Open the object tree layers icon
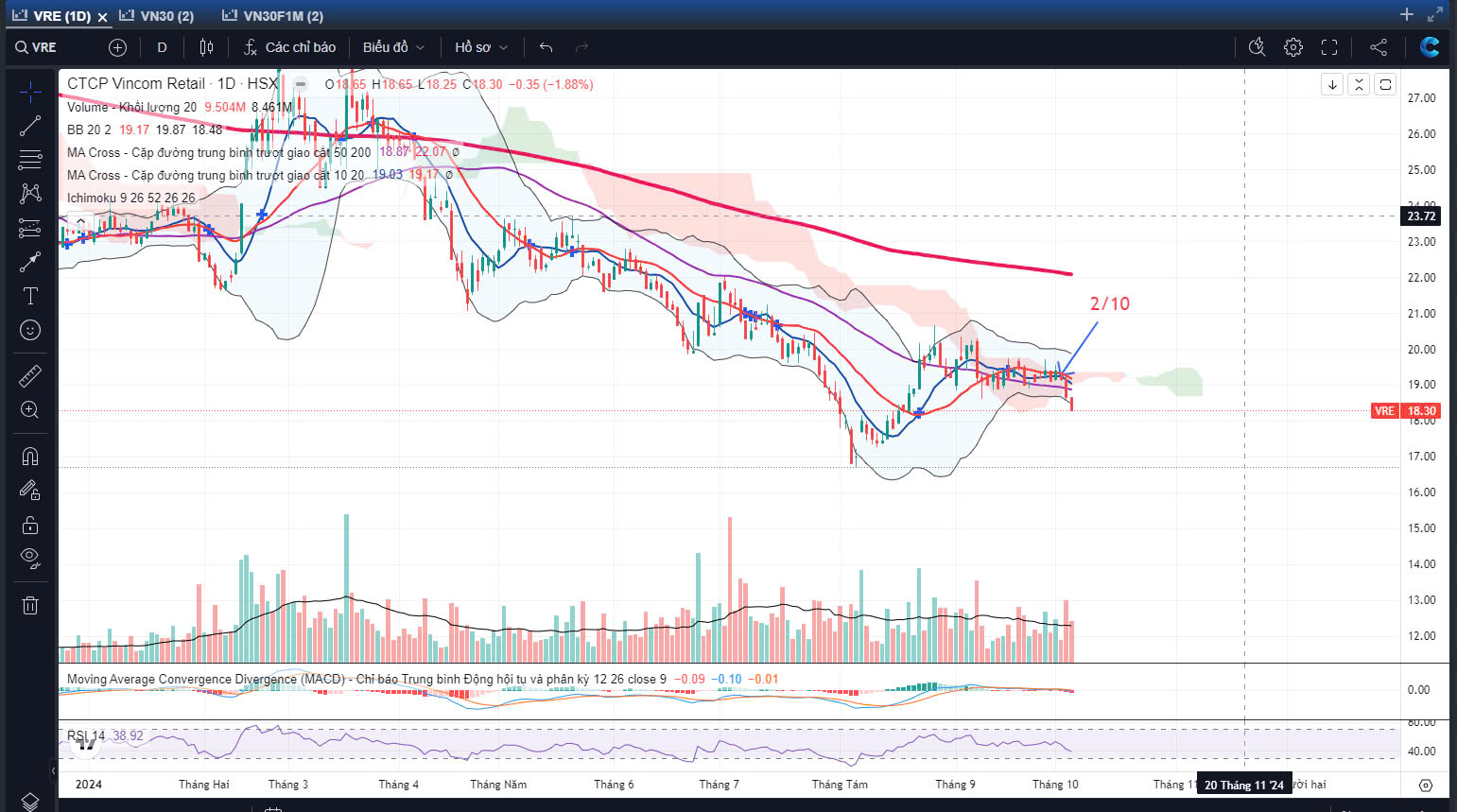 point(30,801)
